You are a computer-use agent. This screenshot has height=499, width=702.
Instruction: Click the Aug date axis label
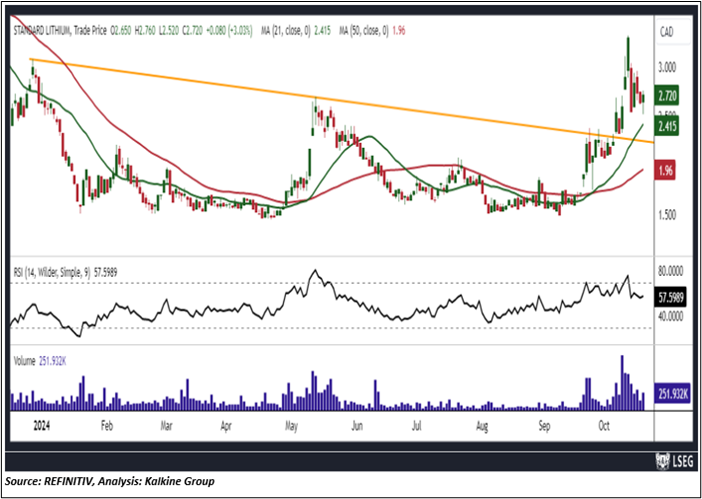pyautogui.click(x=482, y=426)
